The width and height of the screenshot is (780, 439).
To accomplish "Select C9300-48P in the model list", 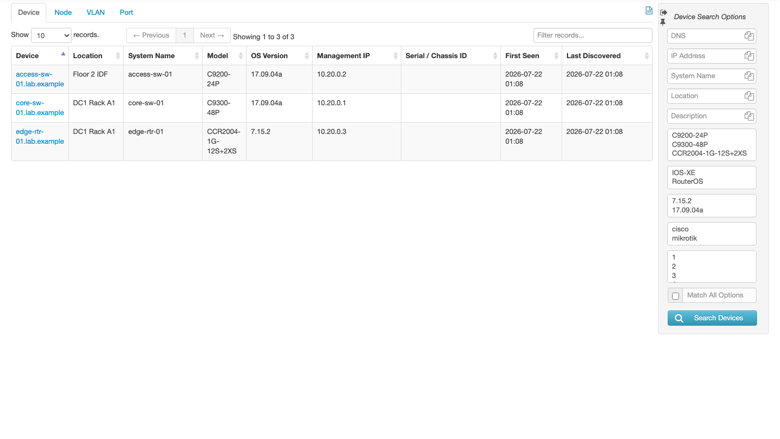I will (x=689, y=144).
